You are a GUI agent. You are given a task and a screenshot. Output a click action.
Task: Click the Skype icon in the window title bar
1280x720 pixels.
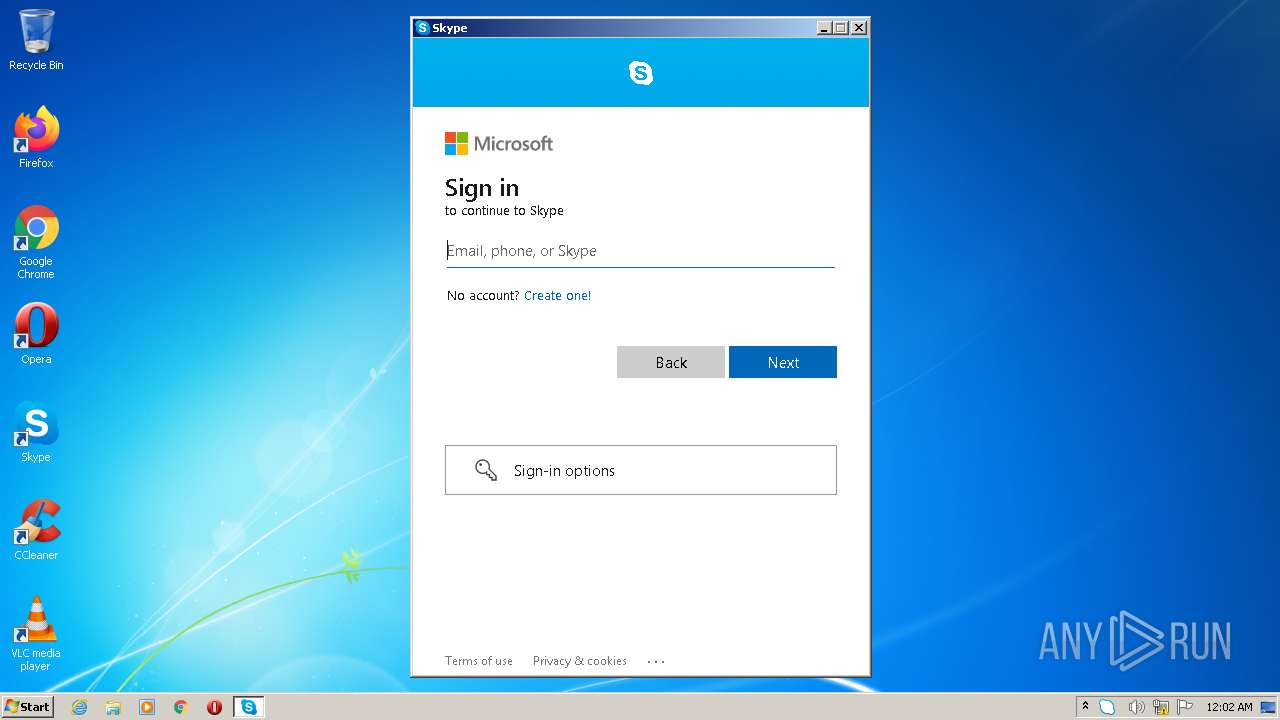423,28
